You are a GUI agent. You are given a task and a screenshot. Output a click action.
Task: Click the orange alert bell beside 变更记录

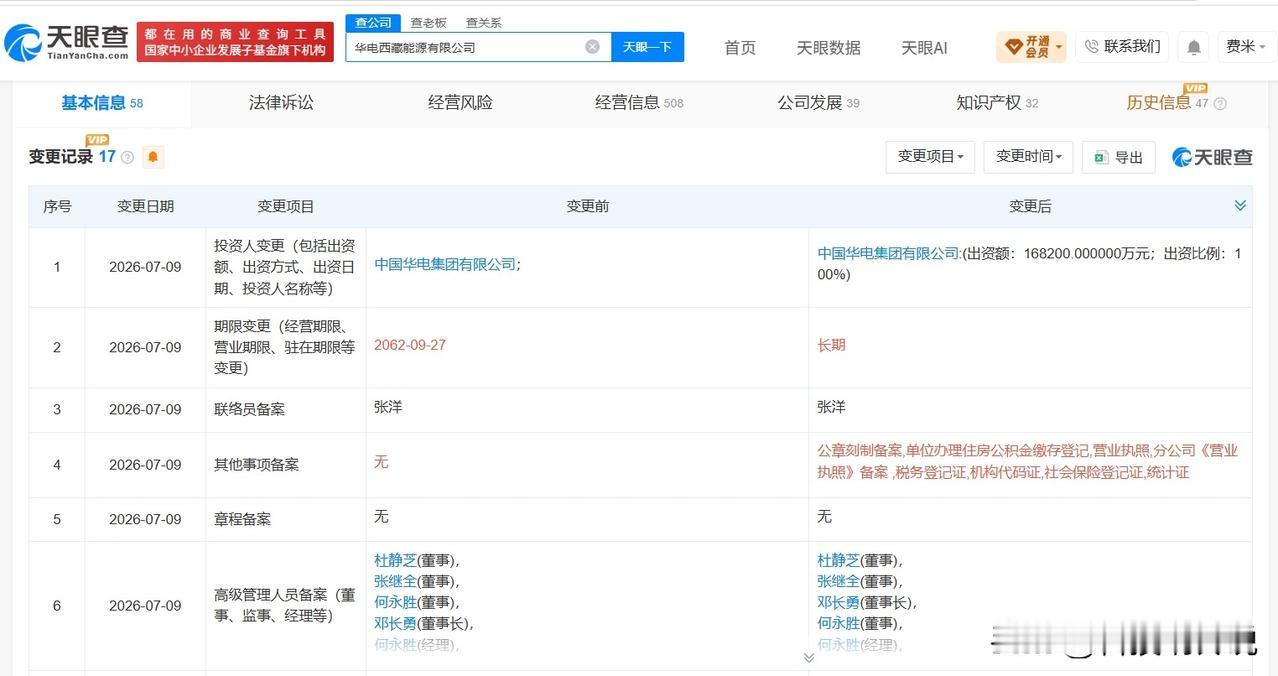point(153,157)
